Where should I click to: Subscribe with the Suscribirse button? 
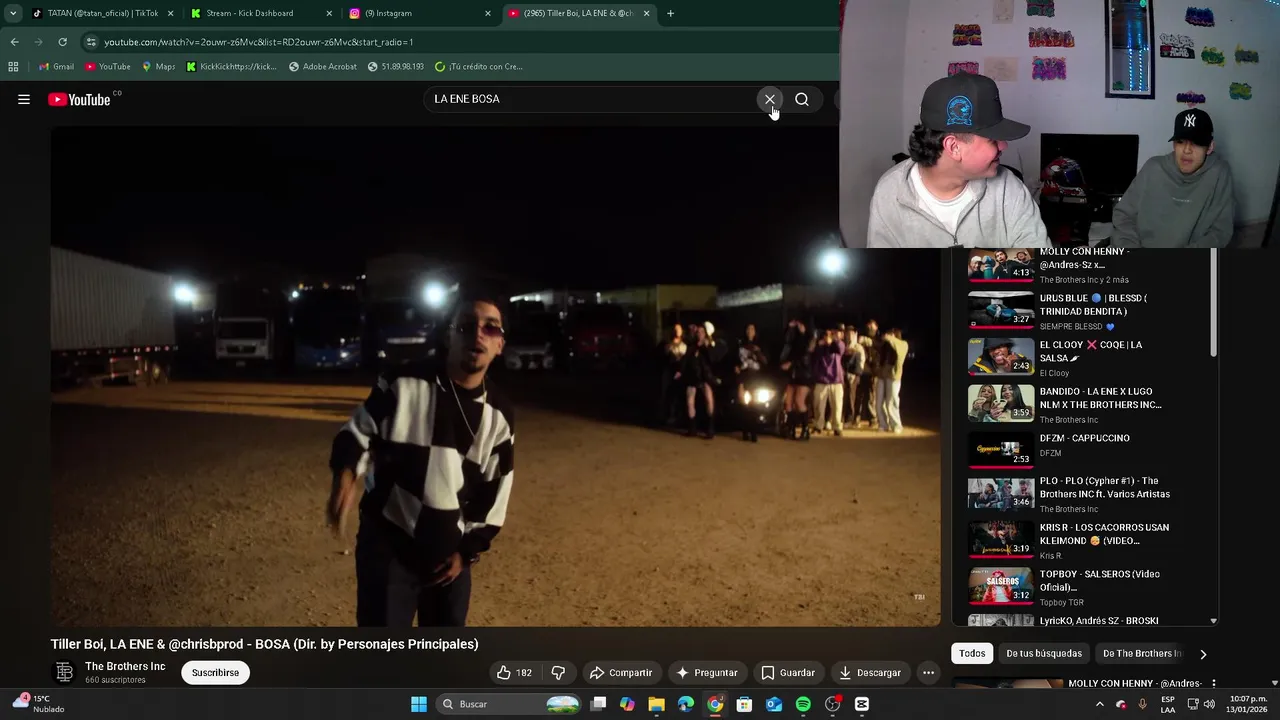pos(215,673)
